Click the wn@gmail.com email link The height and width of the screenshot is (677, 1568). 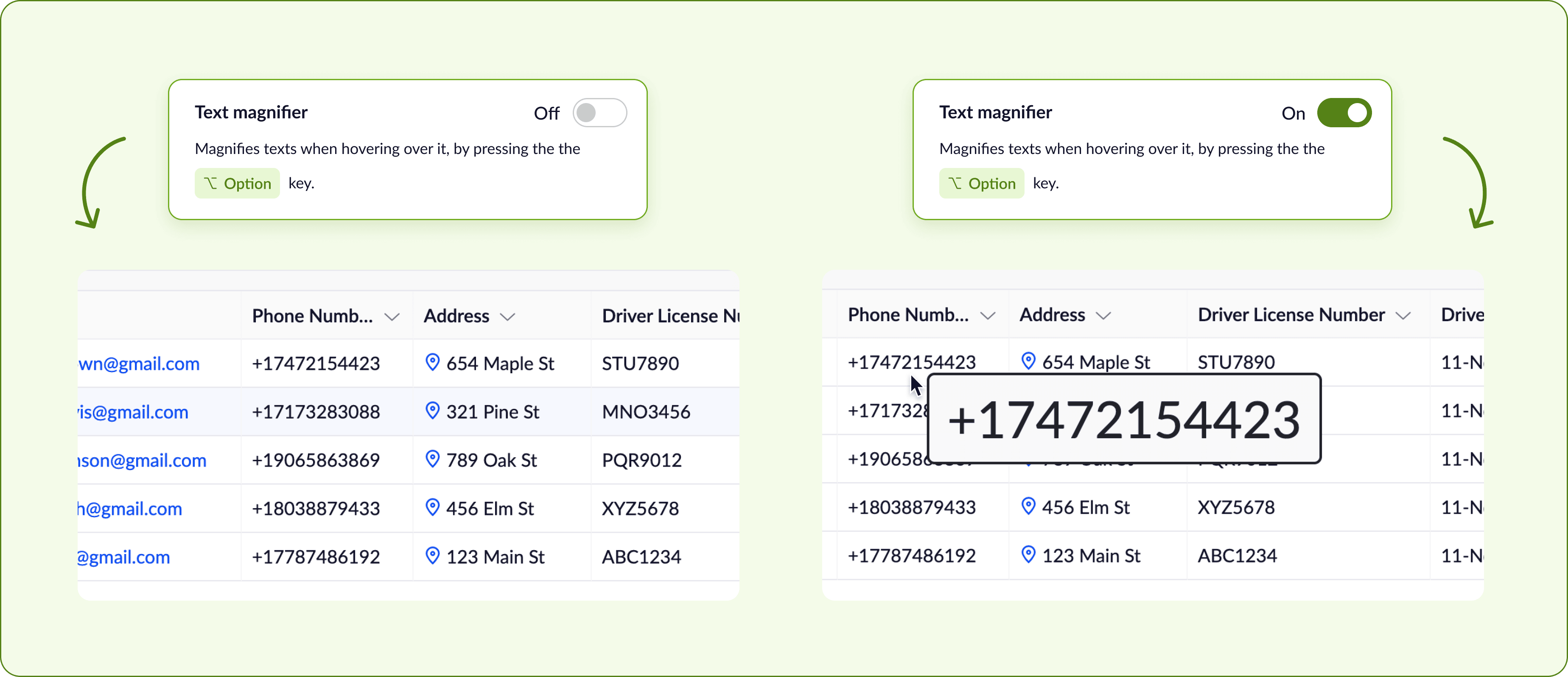click(x=139, y=364)
